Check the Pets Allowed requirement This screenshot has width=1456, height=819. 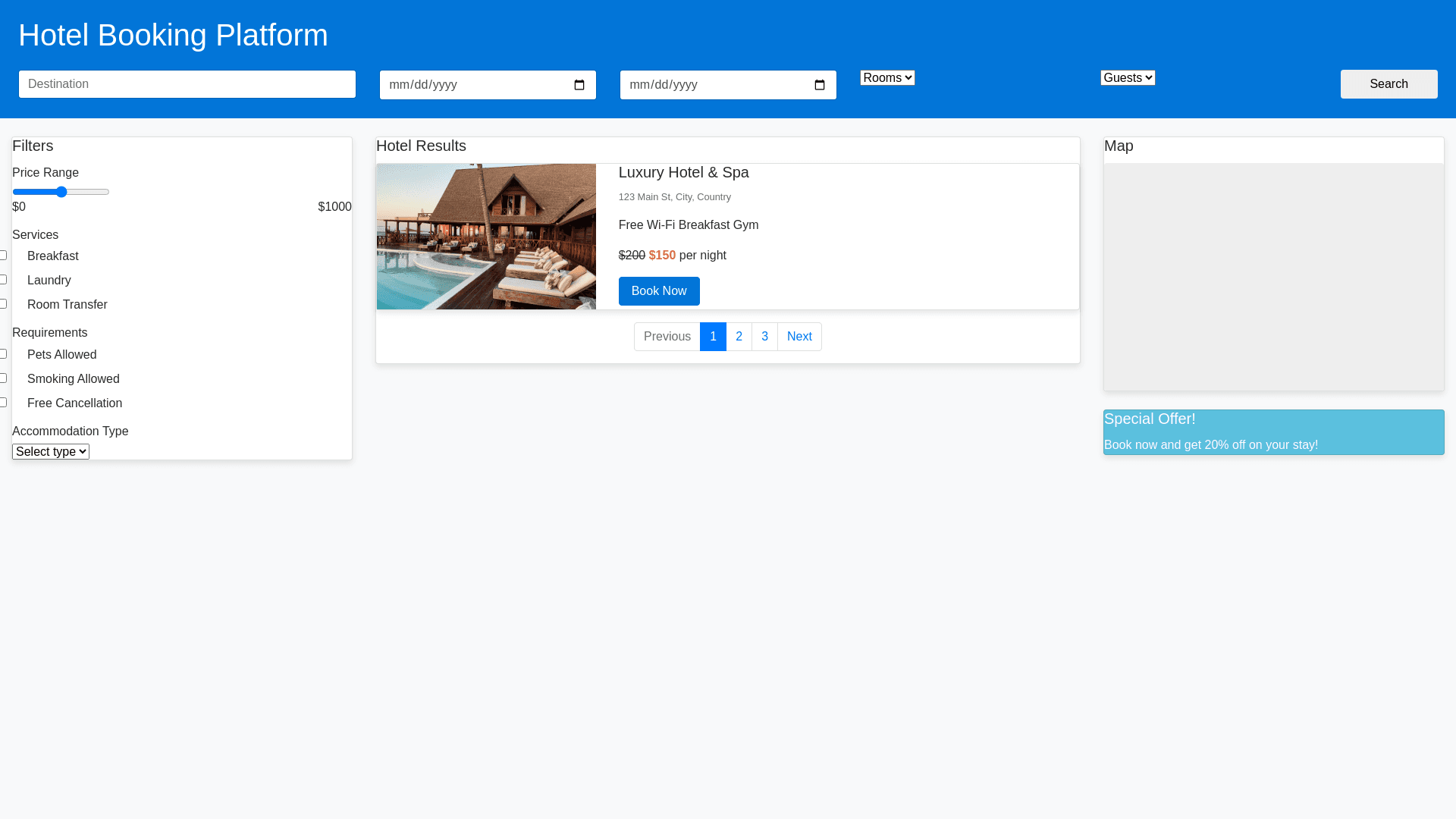pos(4,354)
